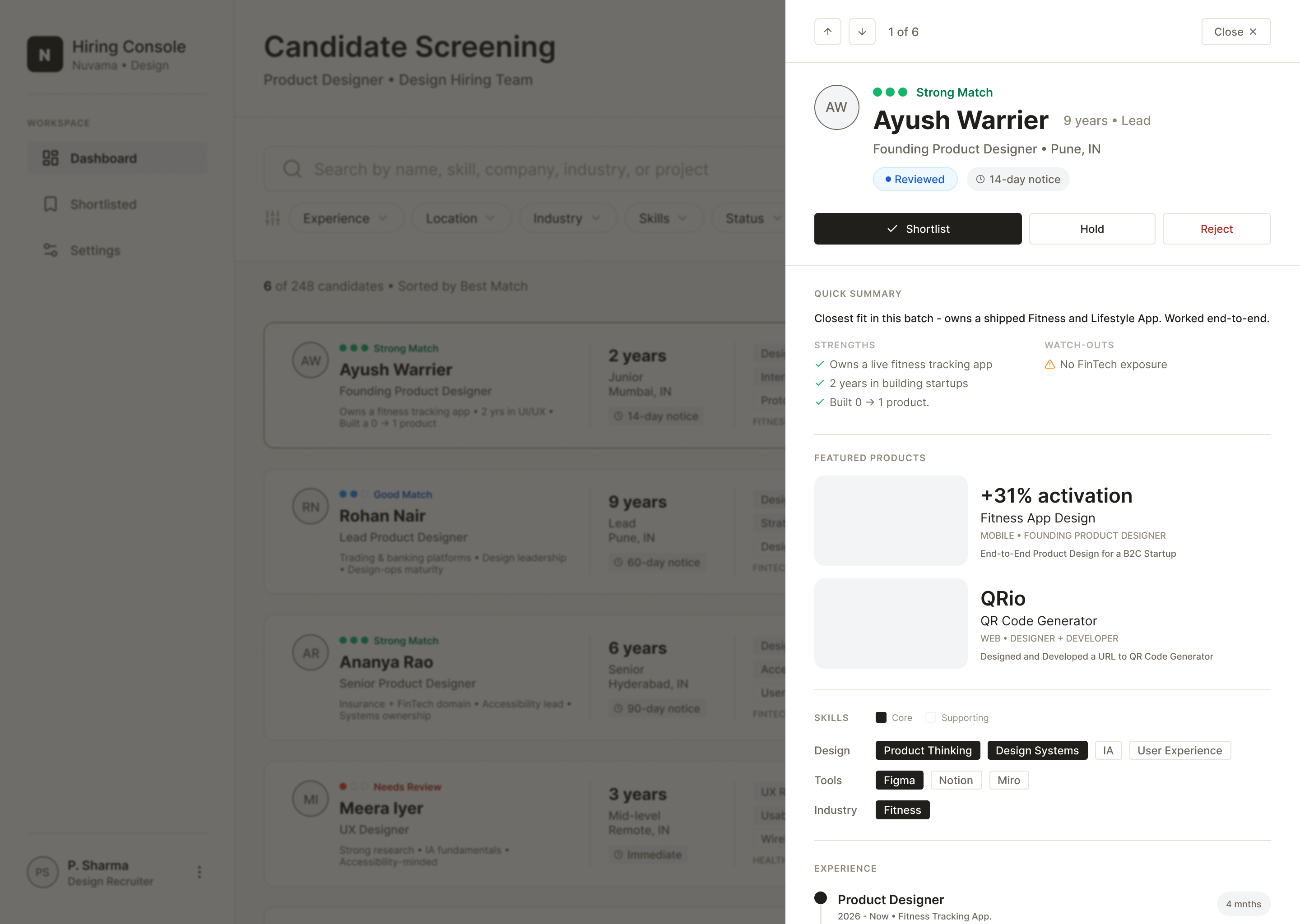
Task: Open Fitness App Design thumbnail
Action: (891, 521)
